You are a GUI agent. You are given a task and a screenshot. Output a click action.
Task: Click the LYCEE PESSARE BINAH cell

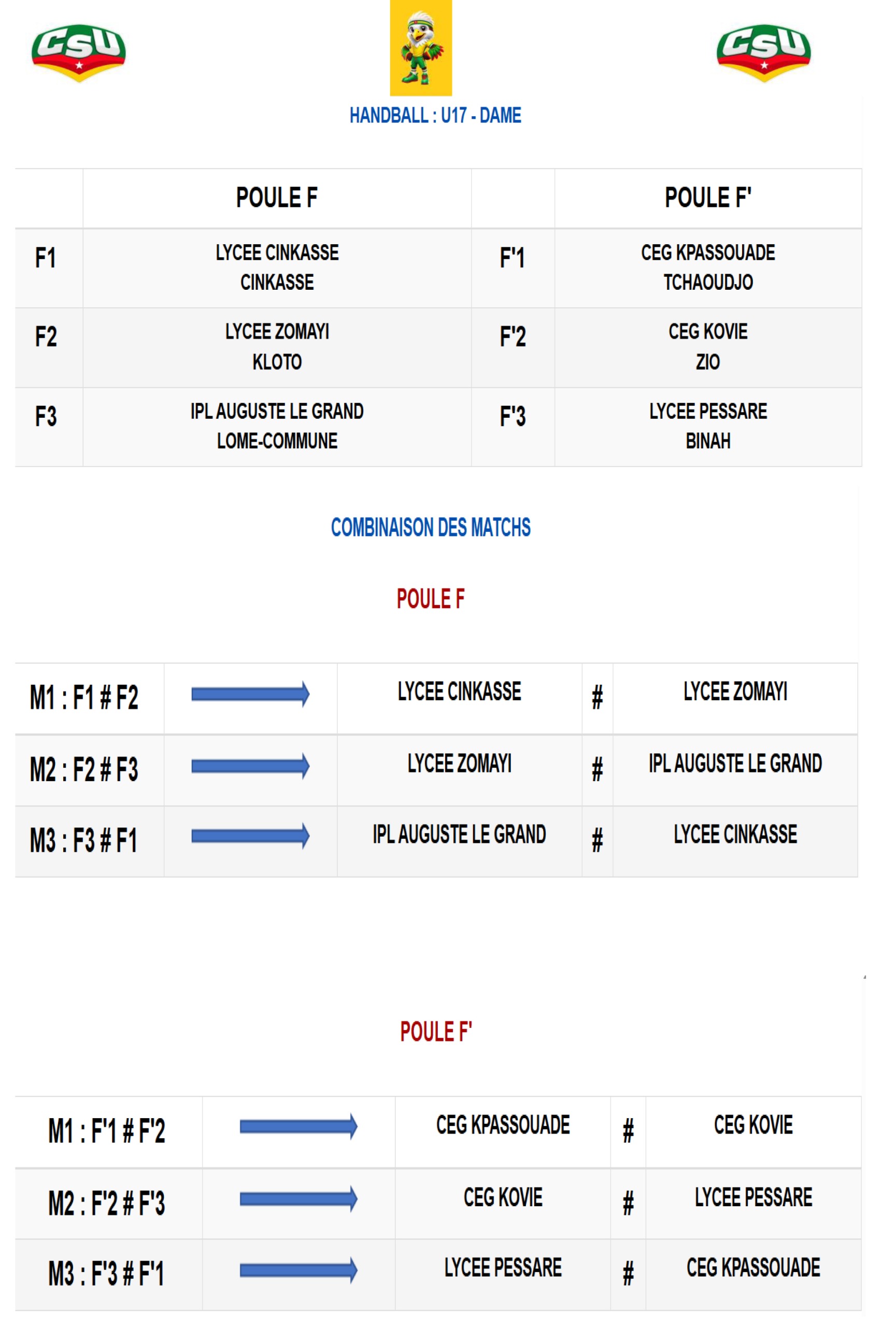coord(708,427)
